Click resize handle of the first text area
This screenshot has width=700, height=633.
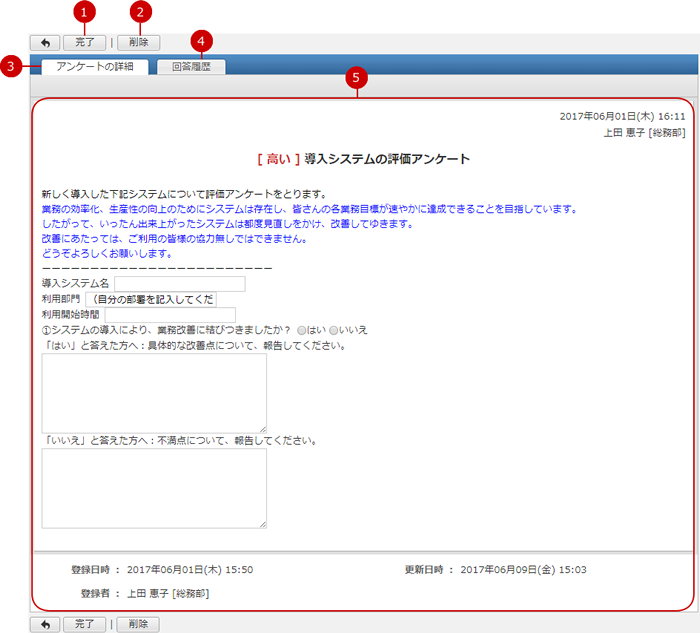(262, 428)
